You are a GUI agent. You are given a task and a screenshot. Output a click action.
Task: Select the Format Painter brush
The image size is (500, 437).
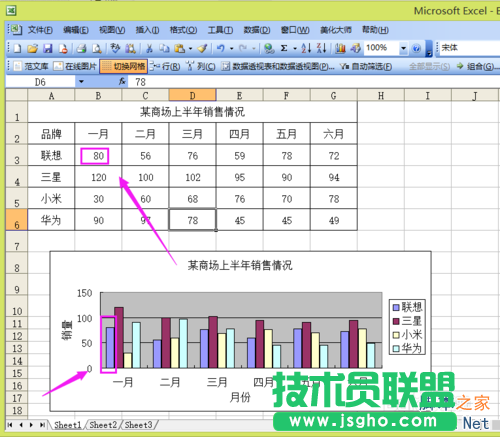[202, 49]
